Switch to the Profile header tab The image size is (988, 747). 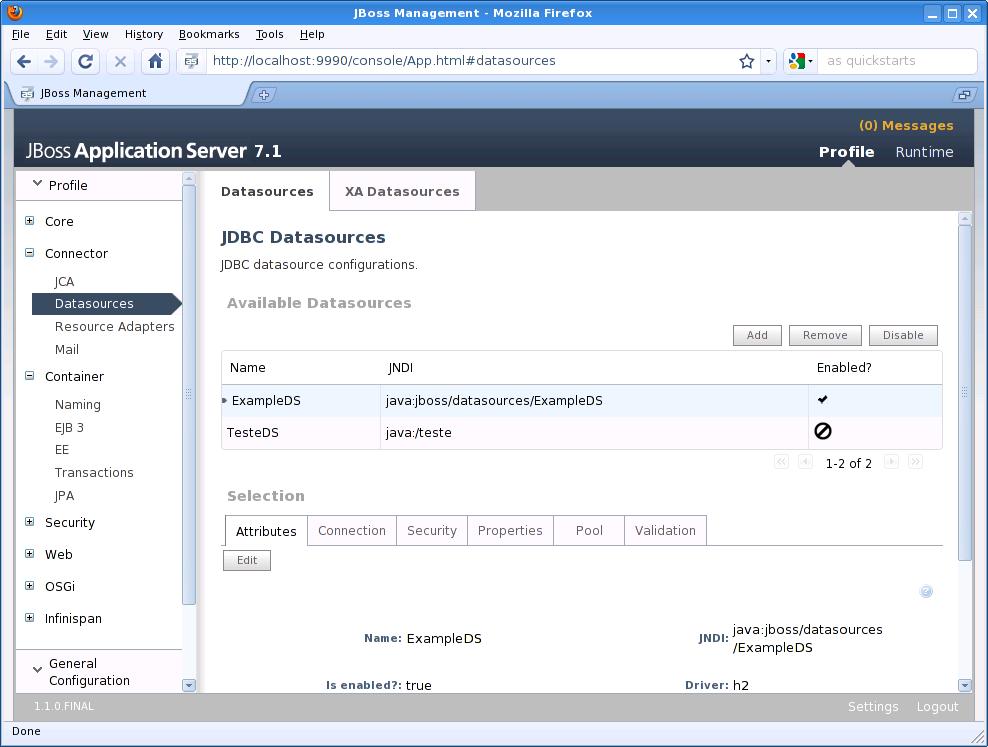[x=846, y=152]
